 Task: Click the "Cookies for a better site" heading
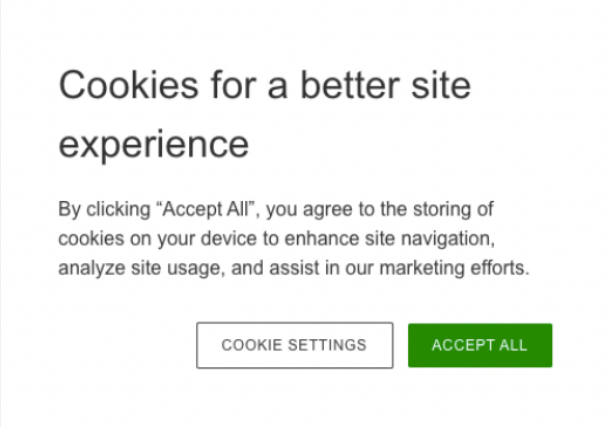(264, 85)
